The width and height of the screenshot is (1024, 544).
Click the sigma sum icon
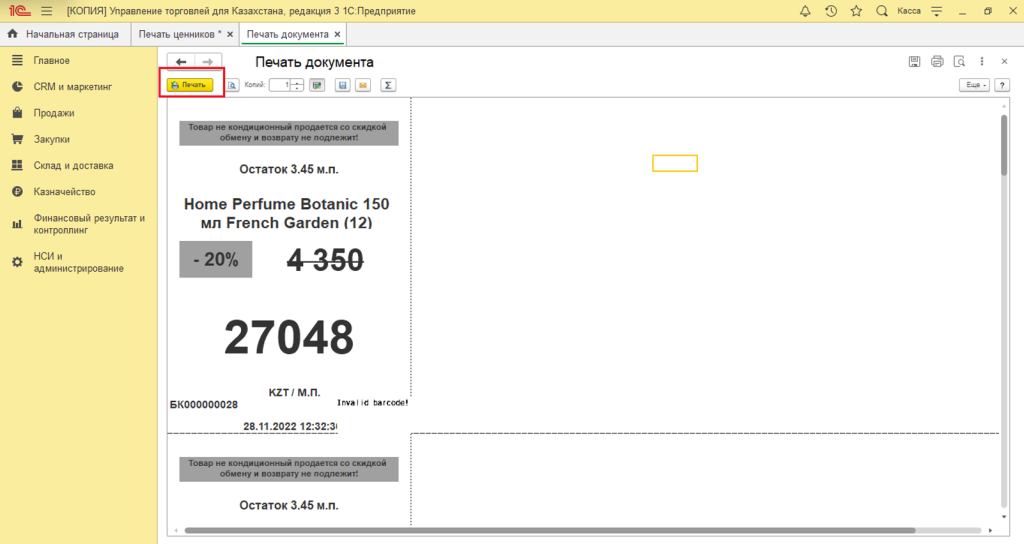coord(388,85)
